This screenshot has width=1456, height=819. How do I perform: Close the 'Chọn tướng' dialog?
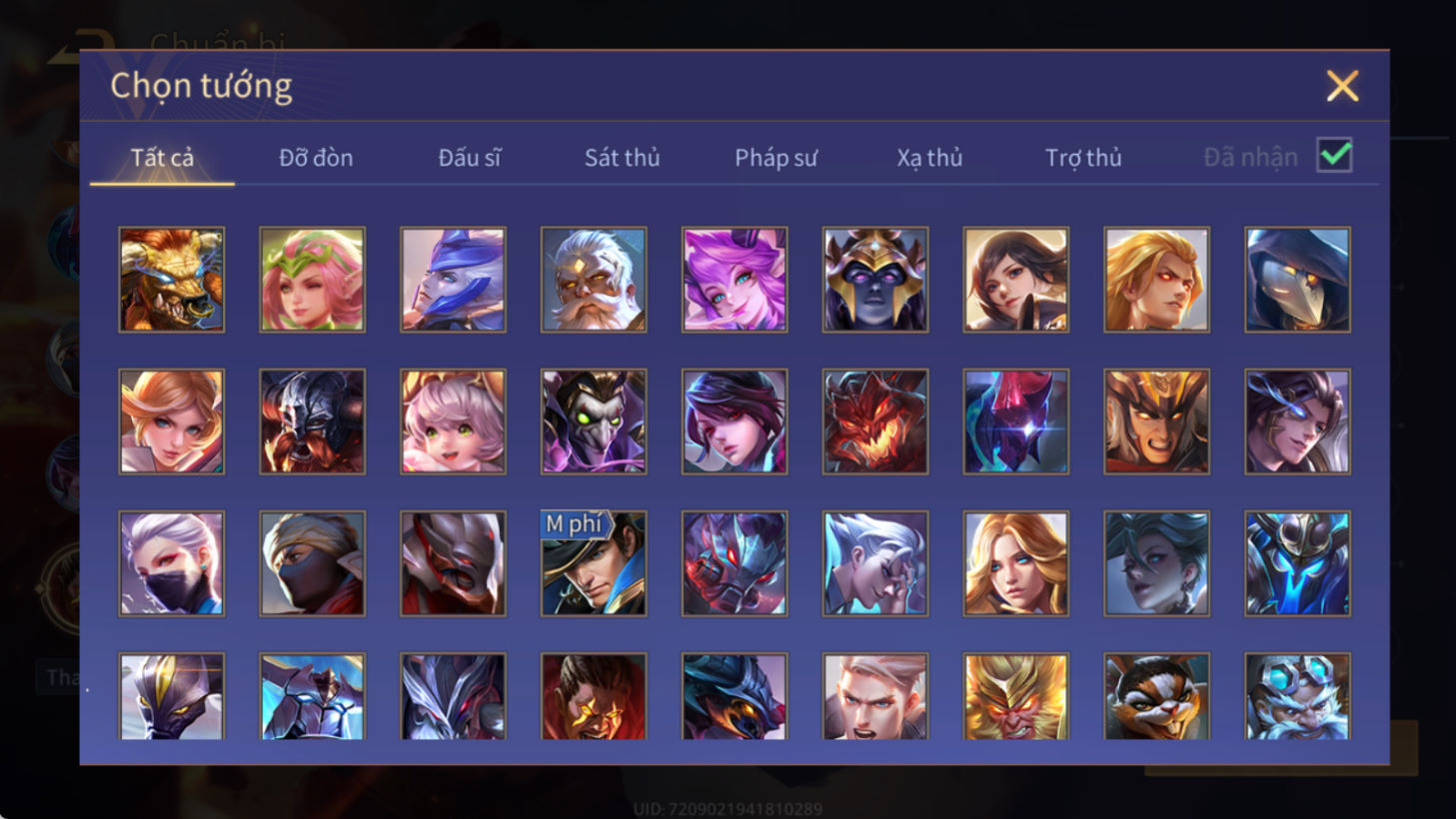click(x=1342, y=86)
